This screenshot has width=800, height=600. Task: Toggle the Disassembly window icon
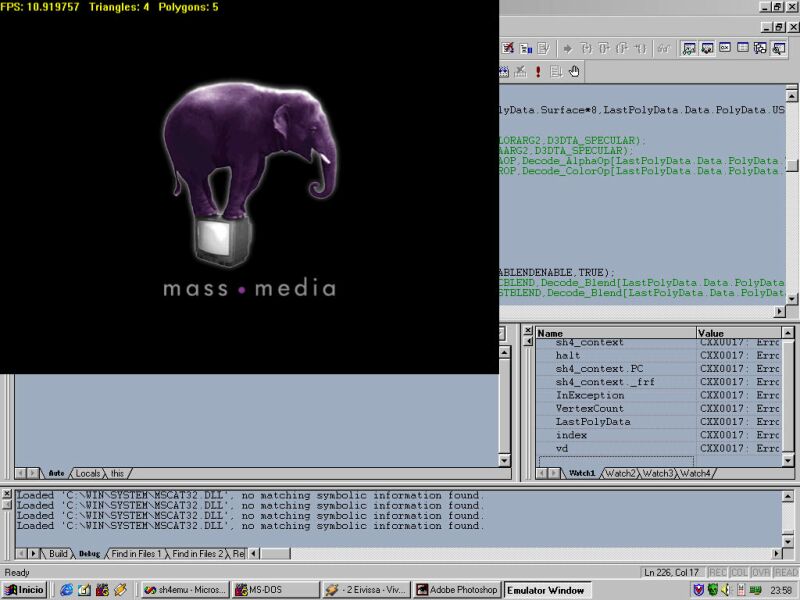coord(779,48)
